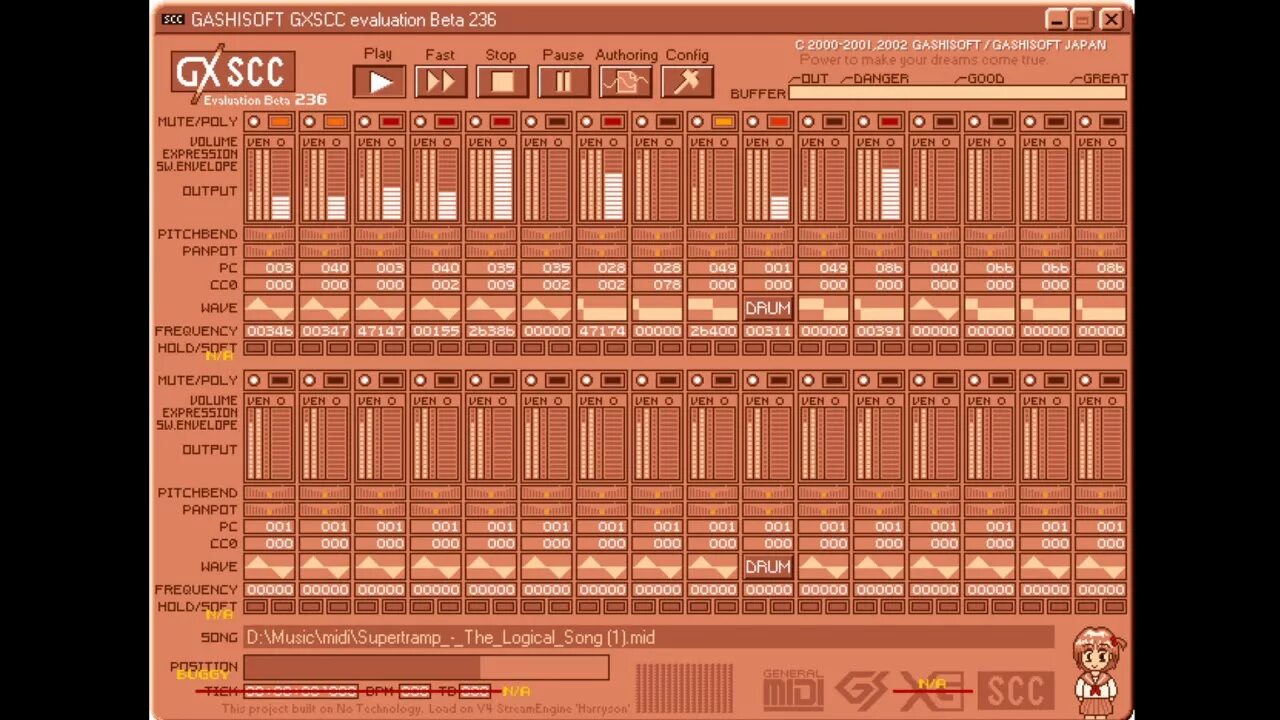Image resolution: width=1280 pixels, height=720 pixels.
Task: Click wave shape above frequency 00155
Action: 436,308
